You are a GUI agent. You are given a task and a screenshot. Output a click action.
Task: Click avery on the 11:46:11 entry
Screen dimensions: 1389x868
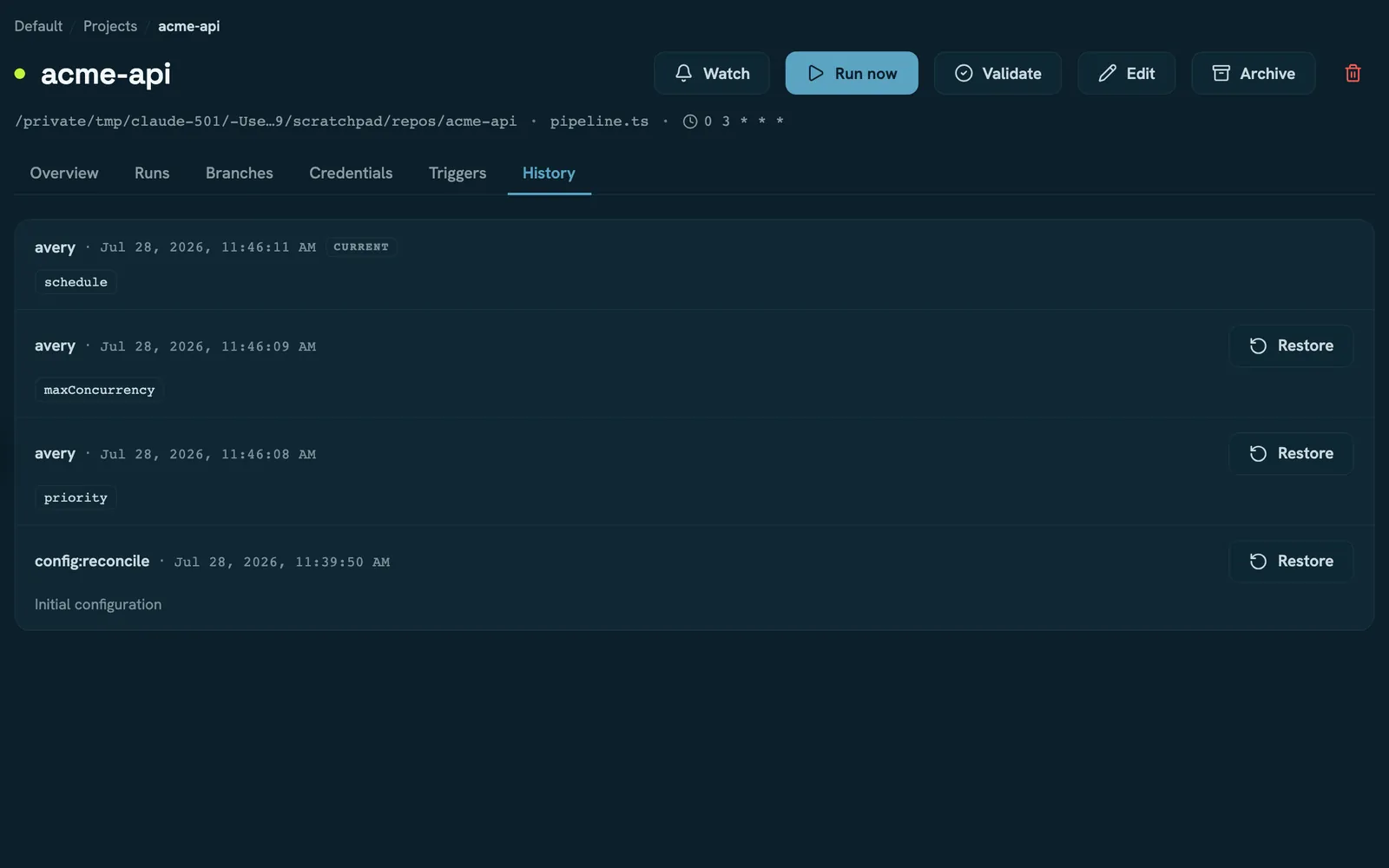(55, 247)
